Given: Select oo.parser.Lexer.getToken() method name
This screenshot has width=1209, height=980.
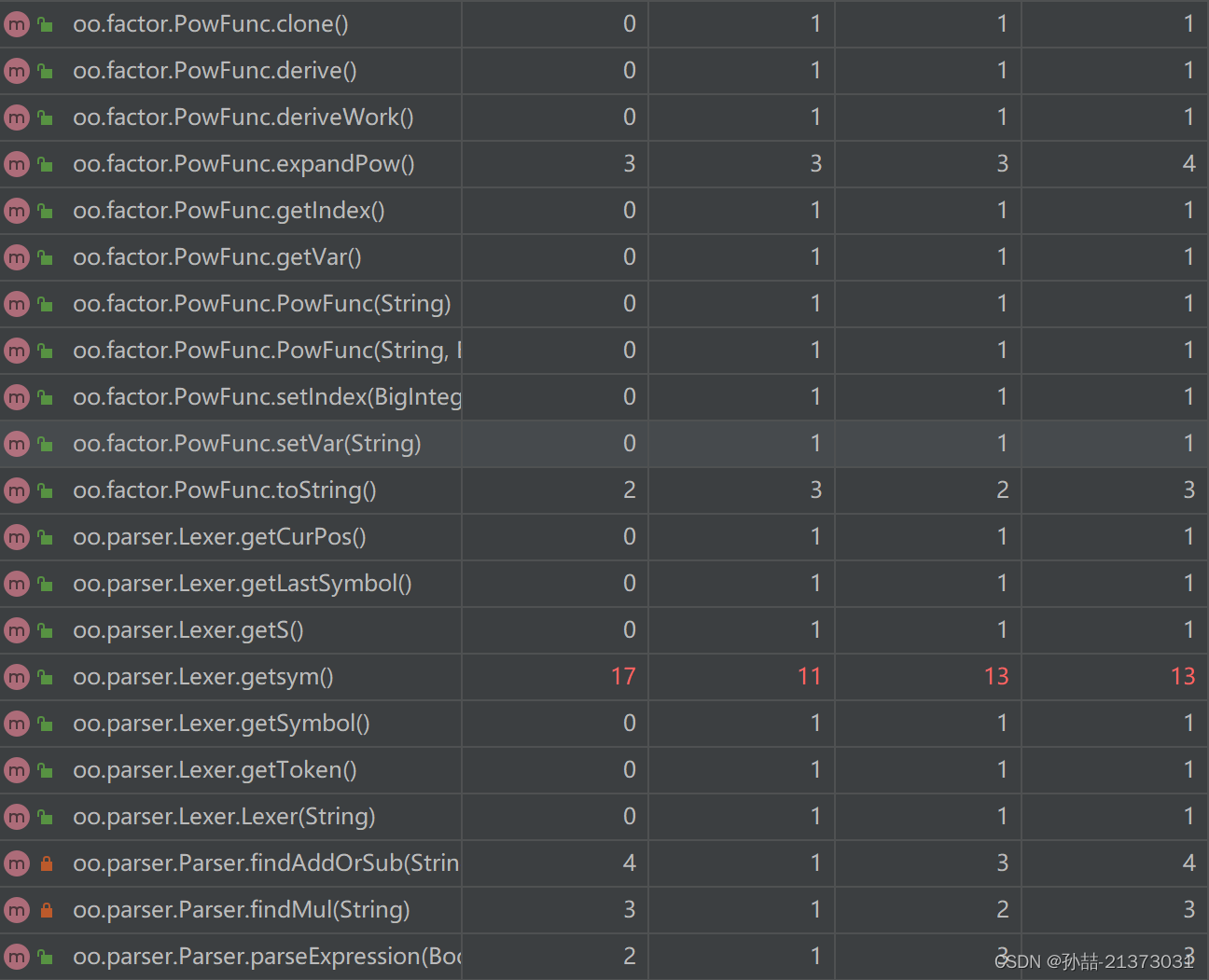Looking at the screenshot, I should [x=215, y=770].
